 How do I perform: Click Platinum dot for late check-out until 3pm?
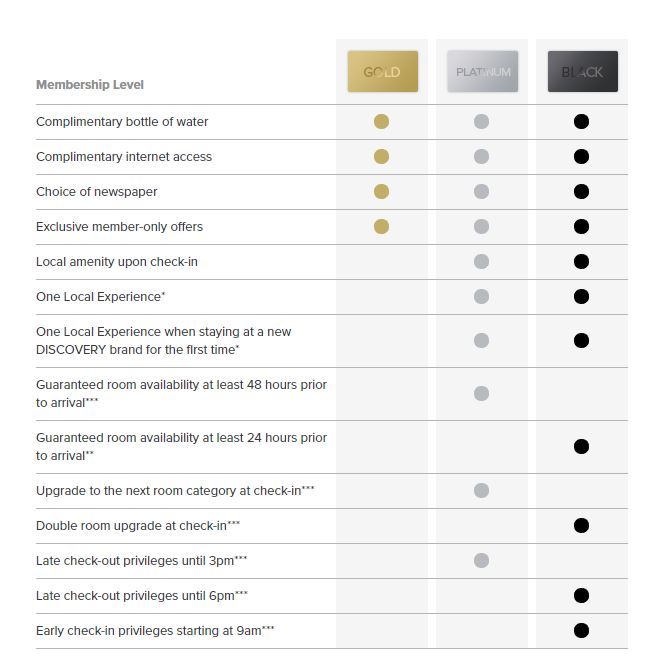(x=481, y=561)
